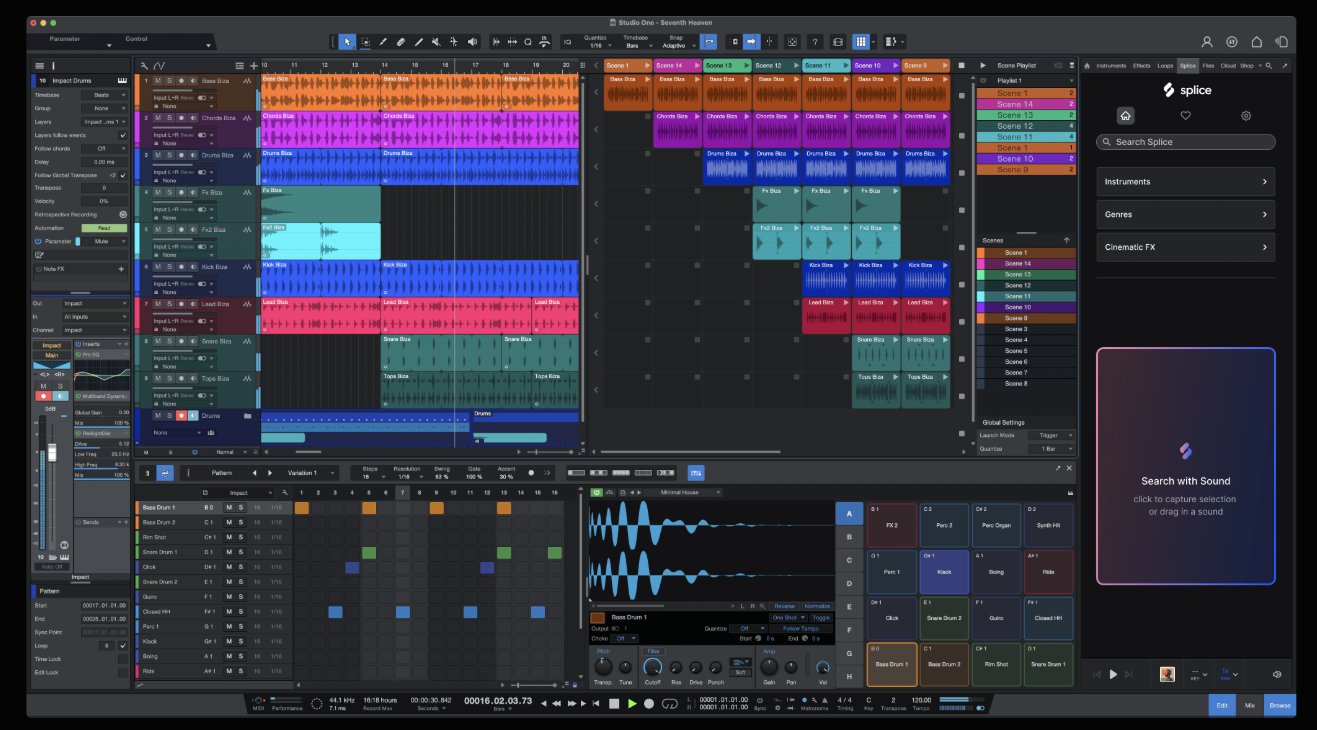Select the Listen tool in the toolbar

coord(471,41)
